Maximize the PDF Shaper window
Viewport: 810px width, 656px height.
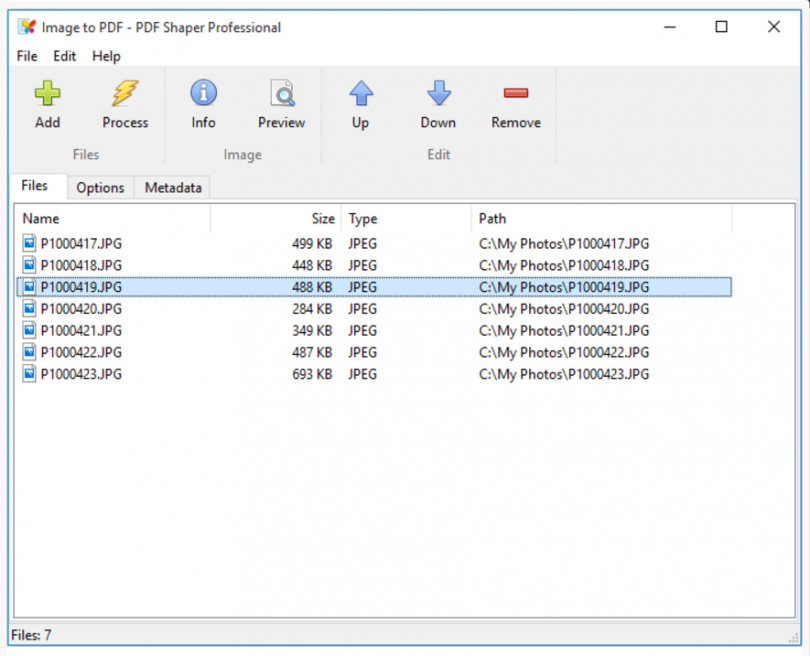point(722,26)
